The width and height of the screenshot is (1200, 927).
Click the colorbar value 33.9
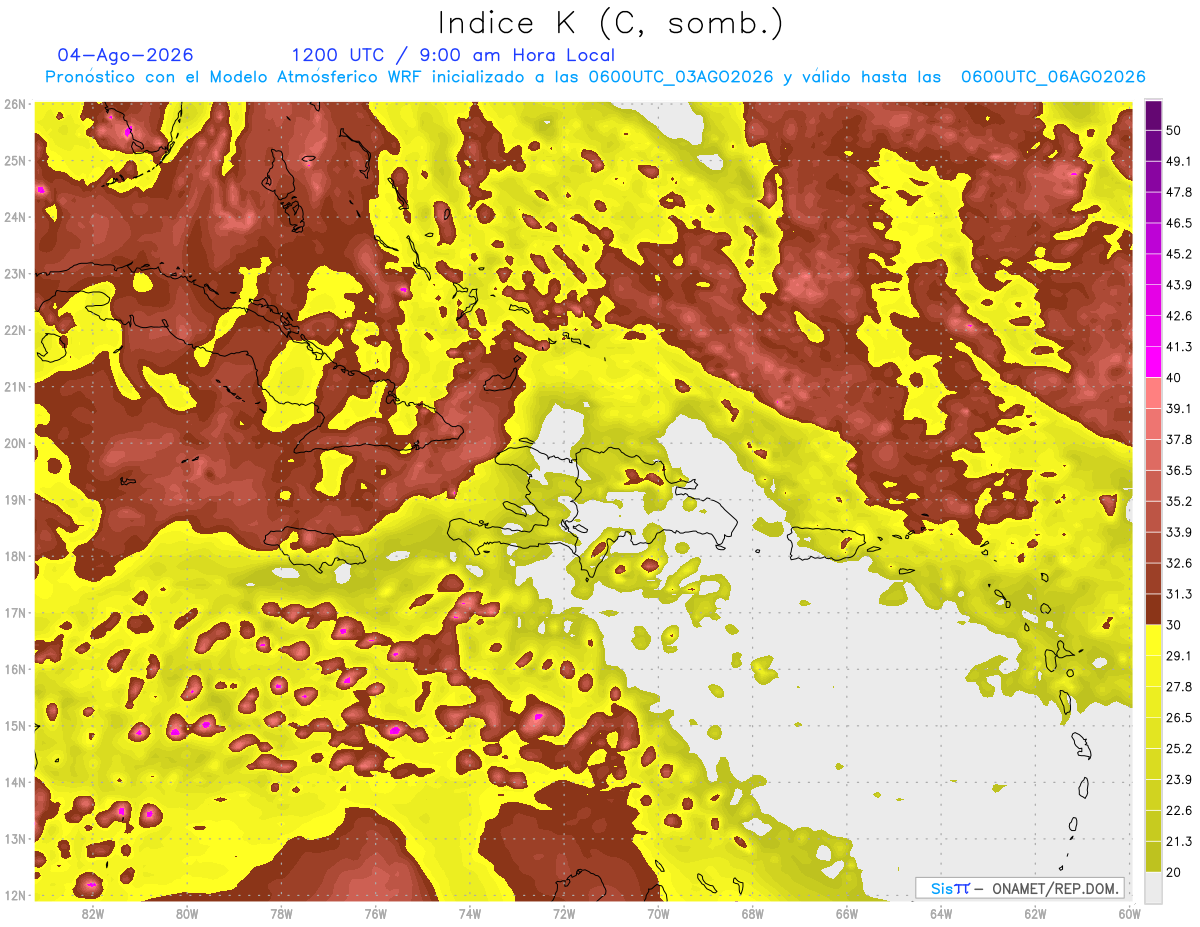pyautogui.click(x=1179, y=532)
